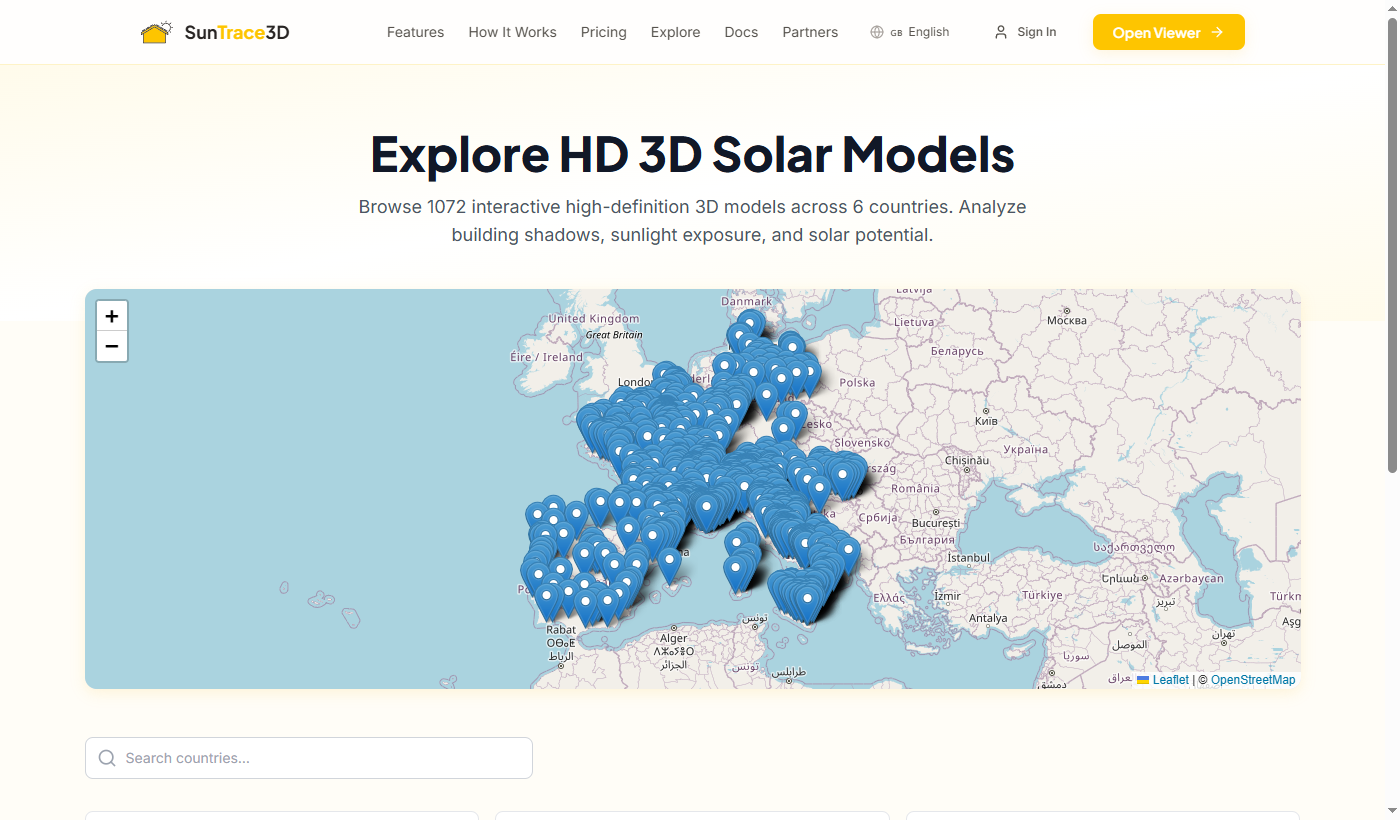Screen dimensions: 1400x820
Task: Open the OpenStreetMap attribution link
Action: [x=1252, y=679]
